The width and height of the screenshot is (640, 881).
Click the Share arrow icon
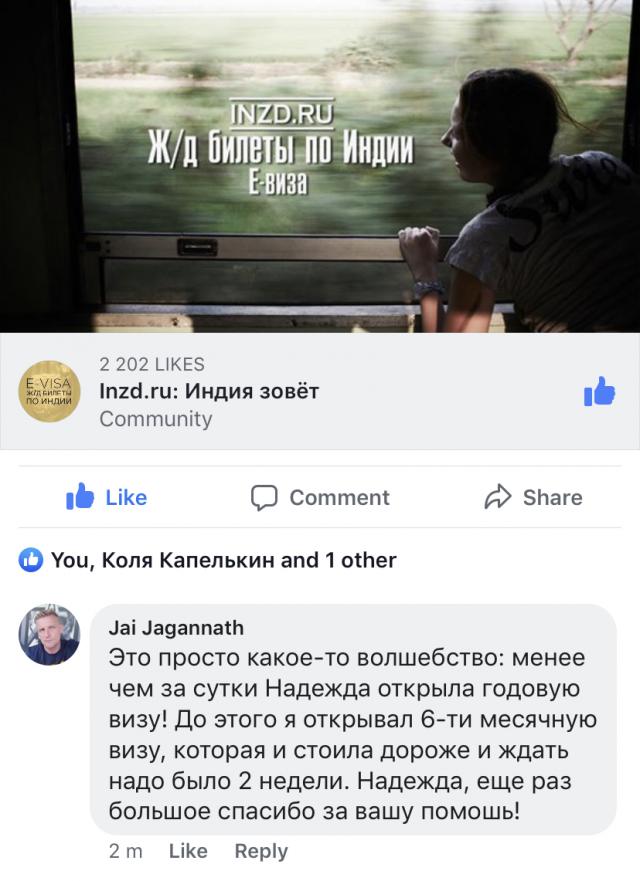click(498, 497)
